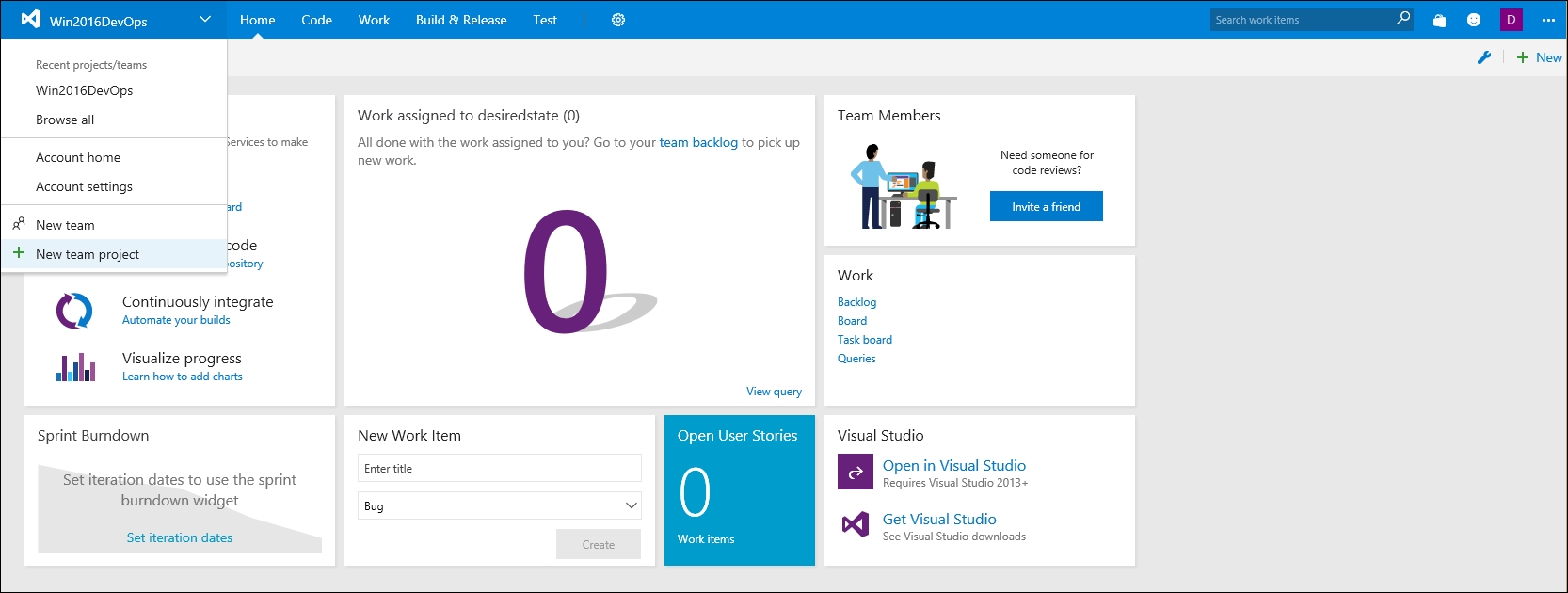The image size is (1568, 593).
Task: Open the settings gear in the navigation bar
Action: (x=618, y=20)
